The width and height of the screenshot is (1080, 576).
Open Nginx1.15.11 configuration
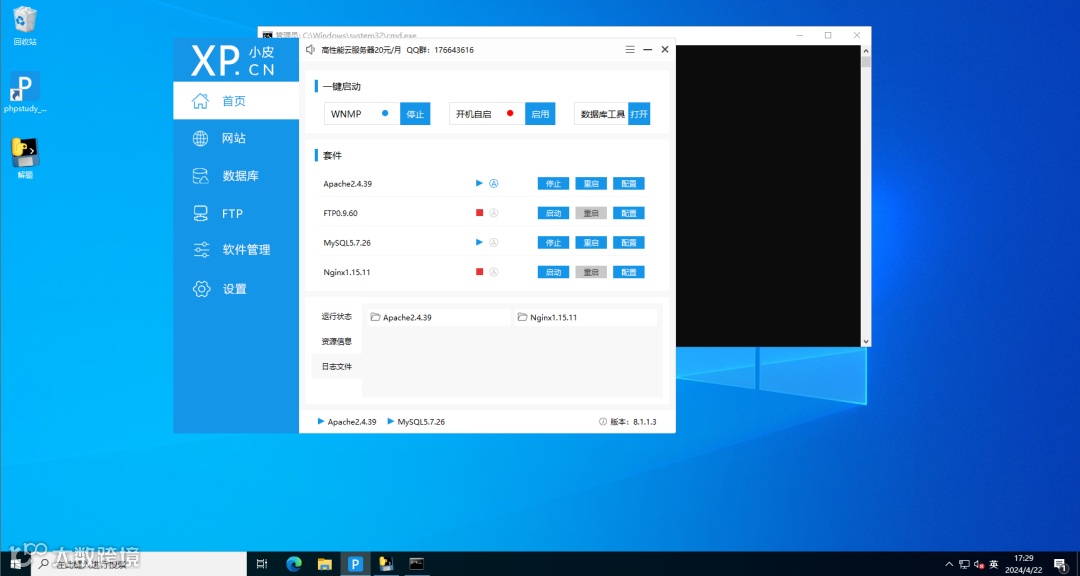pos(629,272)
